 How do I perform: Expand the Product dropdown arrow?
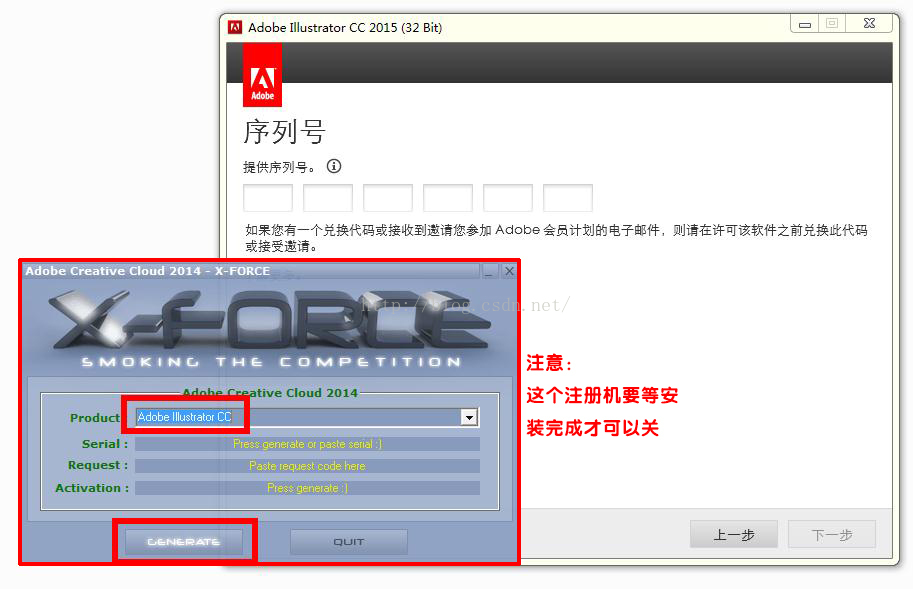[469, 417]
